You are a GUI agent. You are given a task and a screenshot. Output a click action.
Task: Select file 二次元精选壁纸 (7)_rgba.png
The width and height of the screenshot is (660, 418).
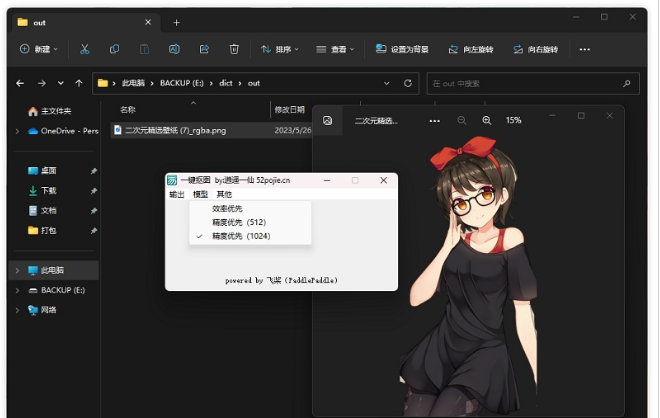click(x=176, y=130)
